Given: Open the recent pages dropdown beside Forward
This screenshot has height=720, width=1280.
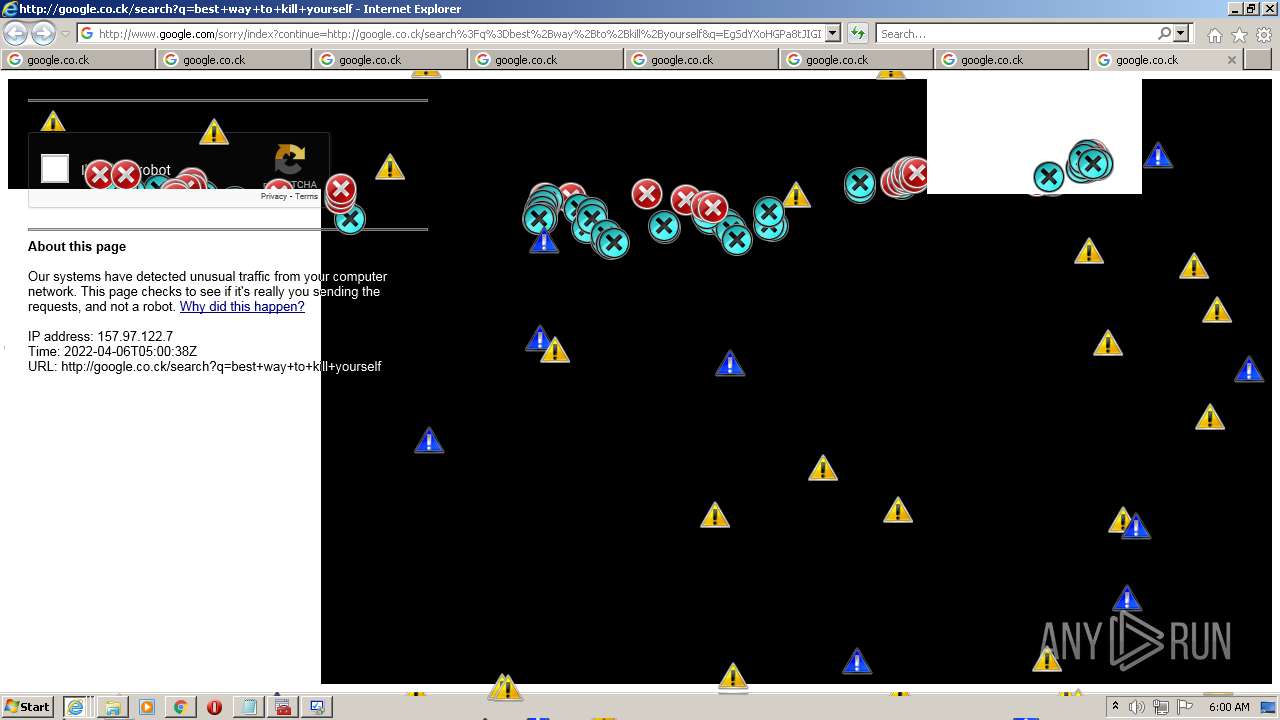Looking at the screenshot, I should pos(65,34).
